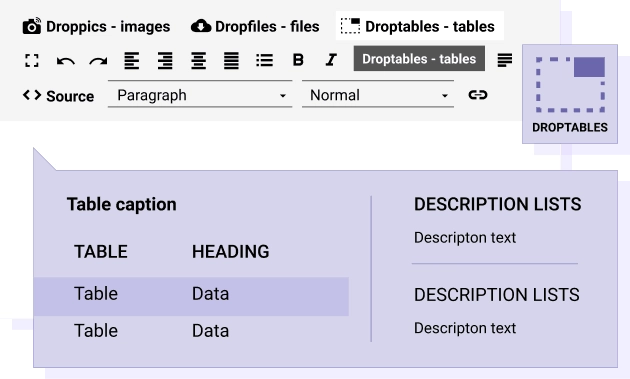
Task: Click 'Data' in the highlighted row
Action: point(211,294)
